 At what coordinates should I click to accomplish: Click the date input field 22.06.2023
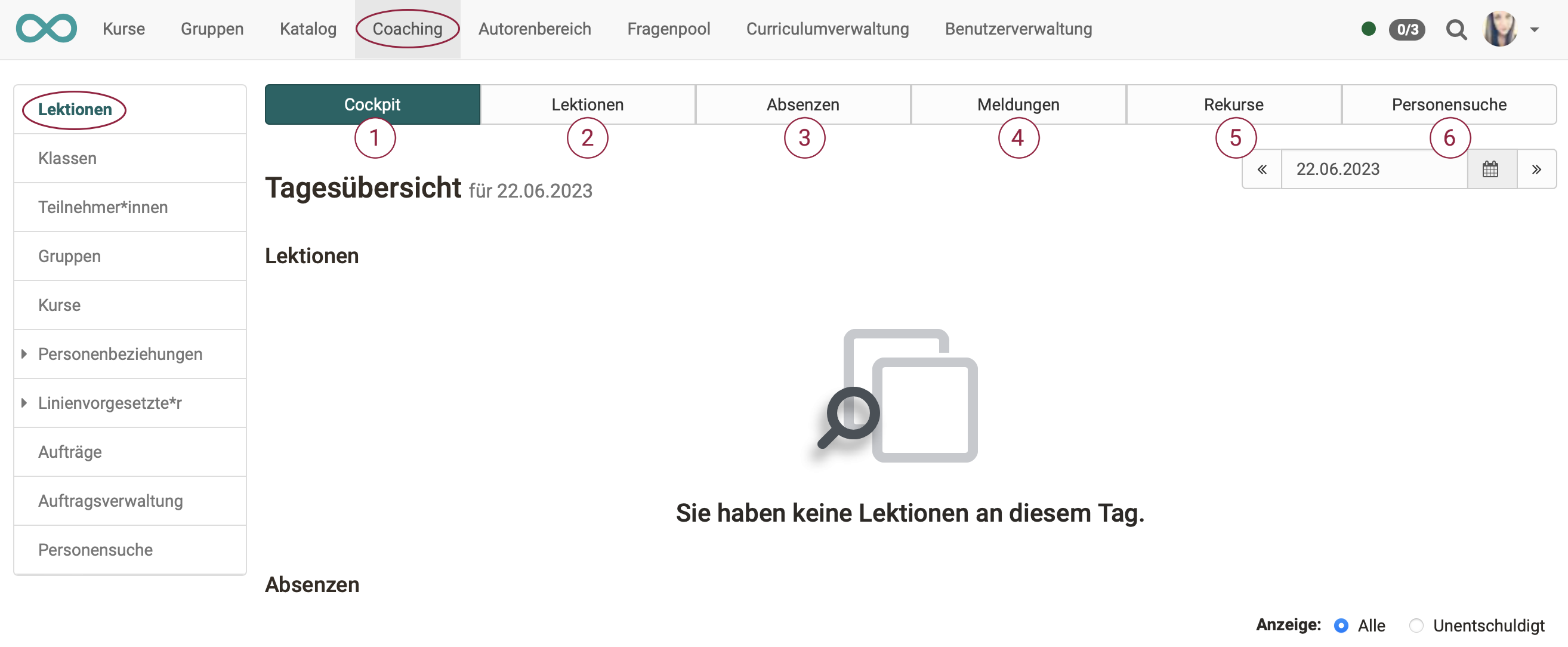click(x=1375, y=168)
